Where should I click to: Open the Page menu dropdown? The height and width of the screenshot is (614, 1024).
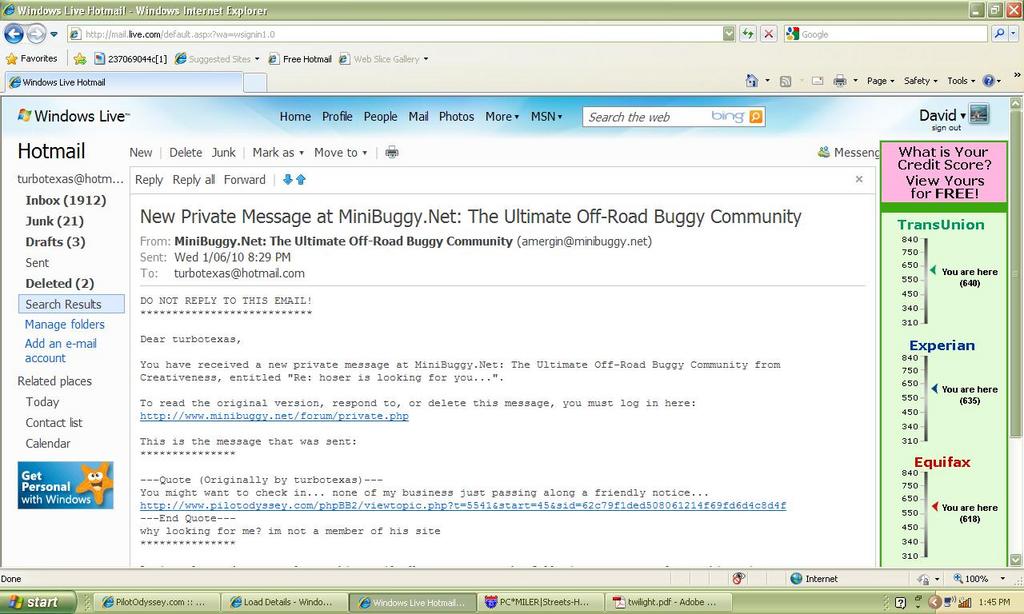[x=880, y=81]
